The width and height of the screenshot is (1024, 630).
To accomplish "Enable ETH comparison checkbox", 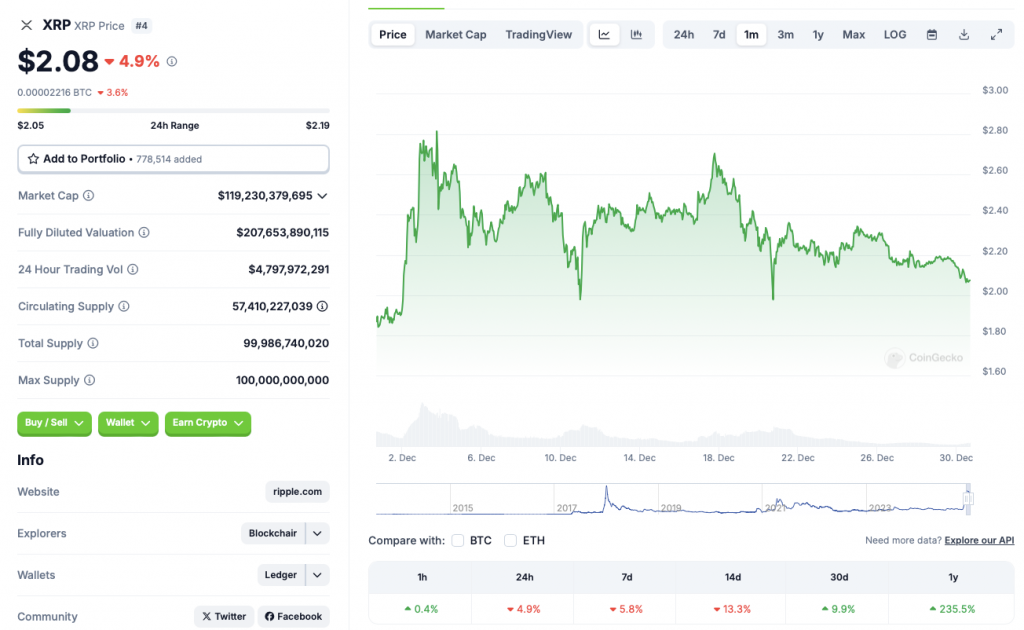I will [x=511, y=541].
